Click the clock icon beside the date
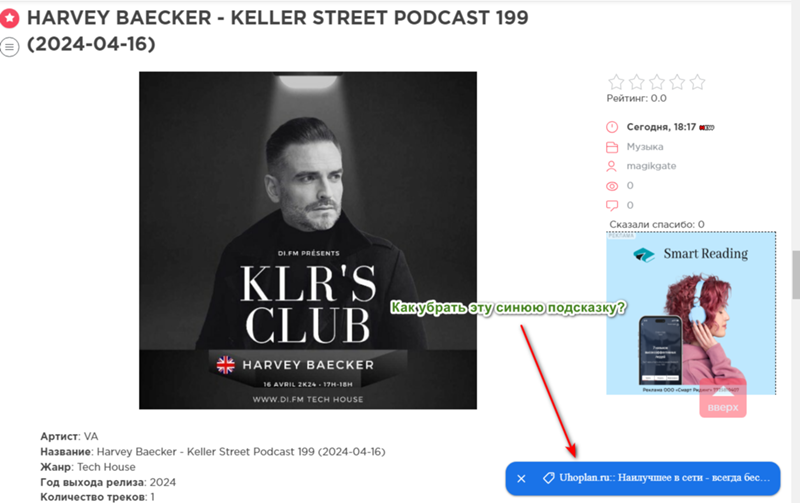This screenshot has width=800, height=503. [612, 127]
